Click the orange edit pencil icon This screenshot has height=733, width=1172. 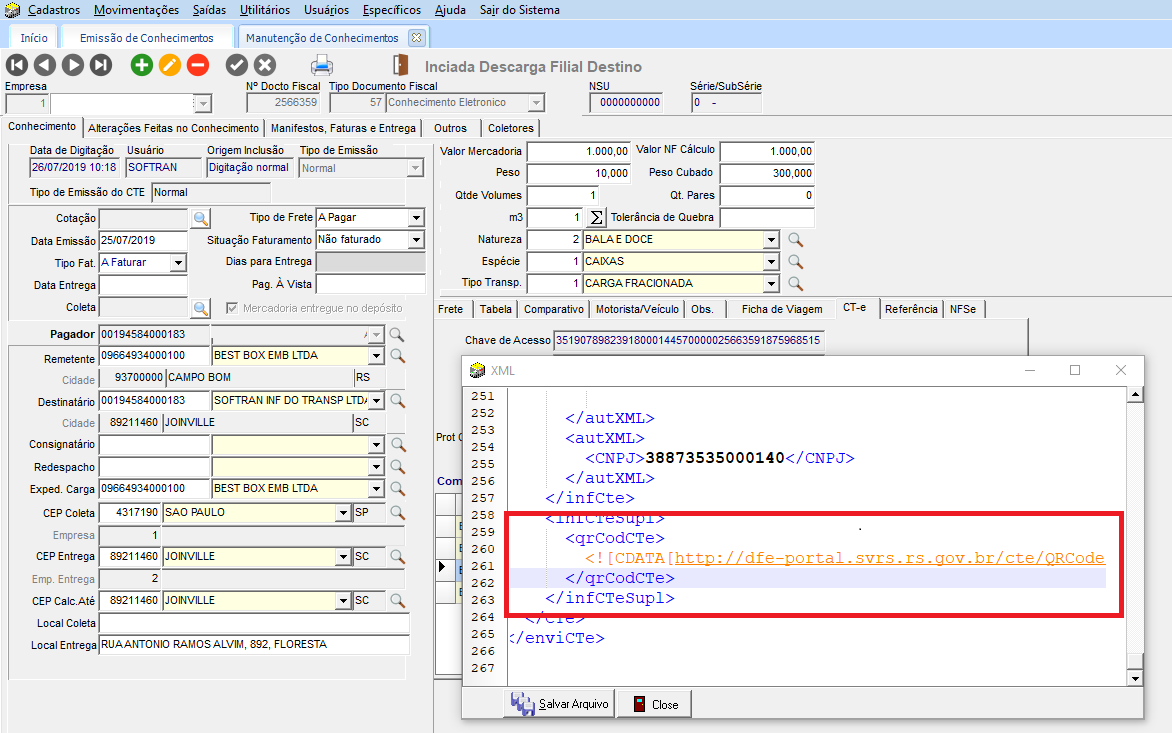coord(170,65)
